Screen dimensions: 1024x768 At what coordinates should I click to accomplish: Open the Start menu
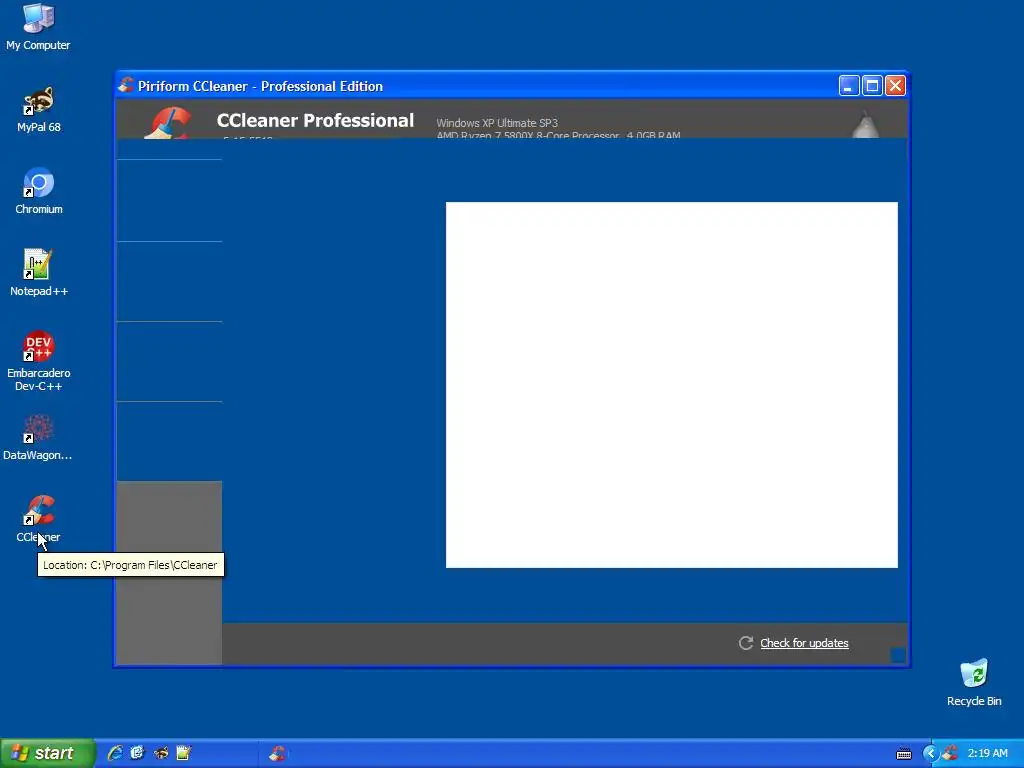[47, 753]
